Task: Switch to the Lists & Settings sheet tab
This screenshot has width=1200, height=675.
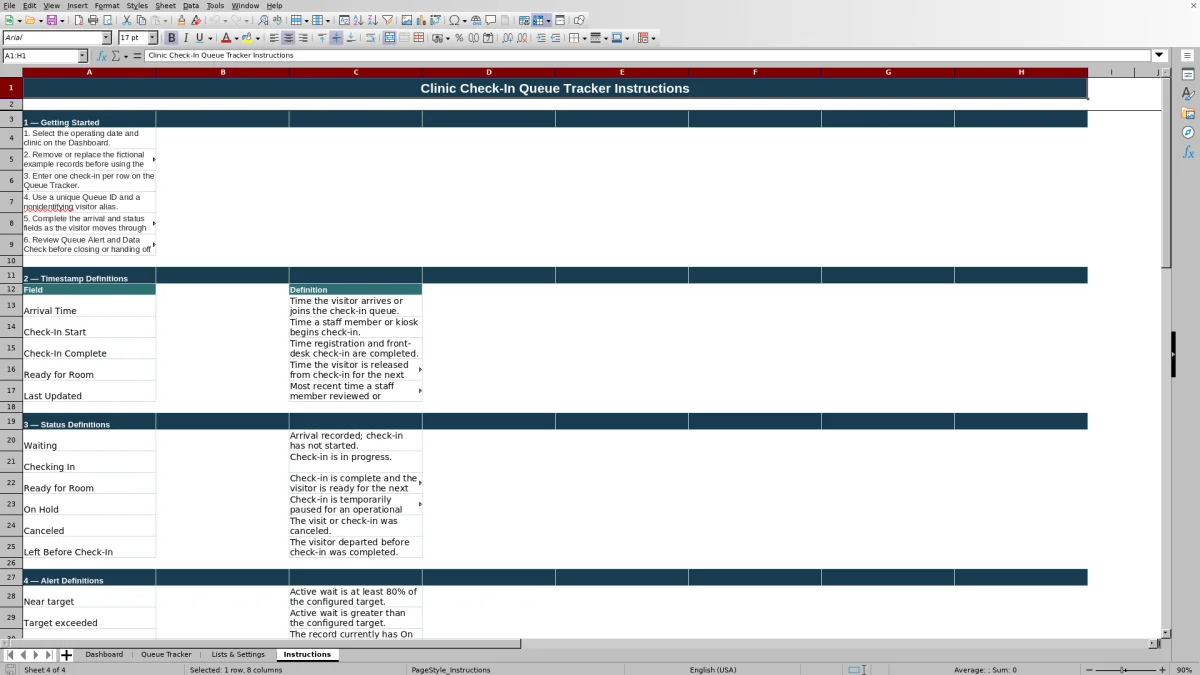Action: pos(238,655)
